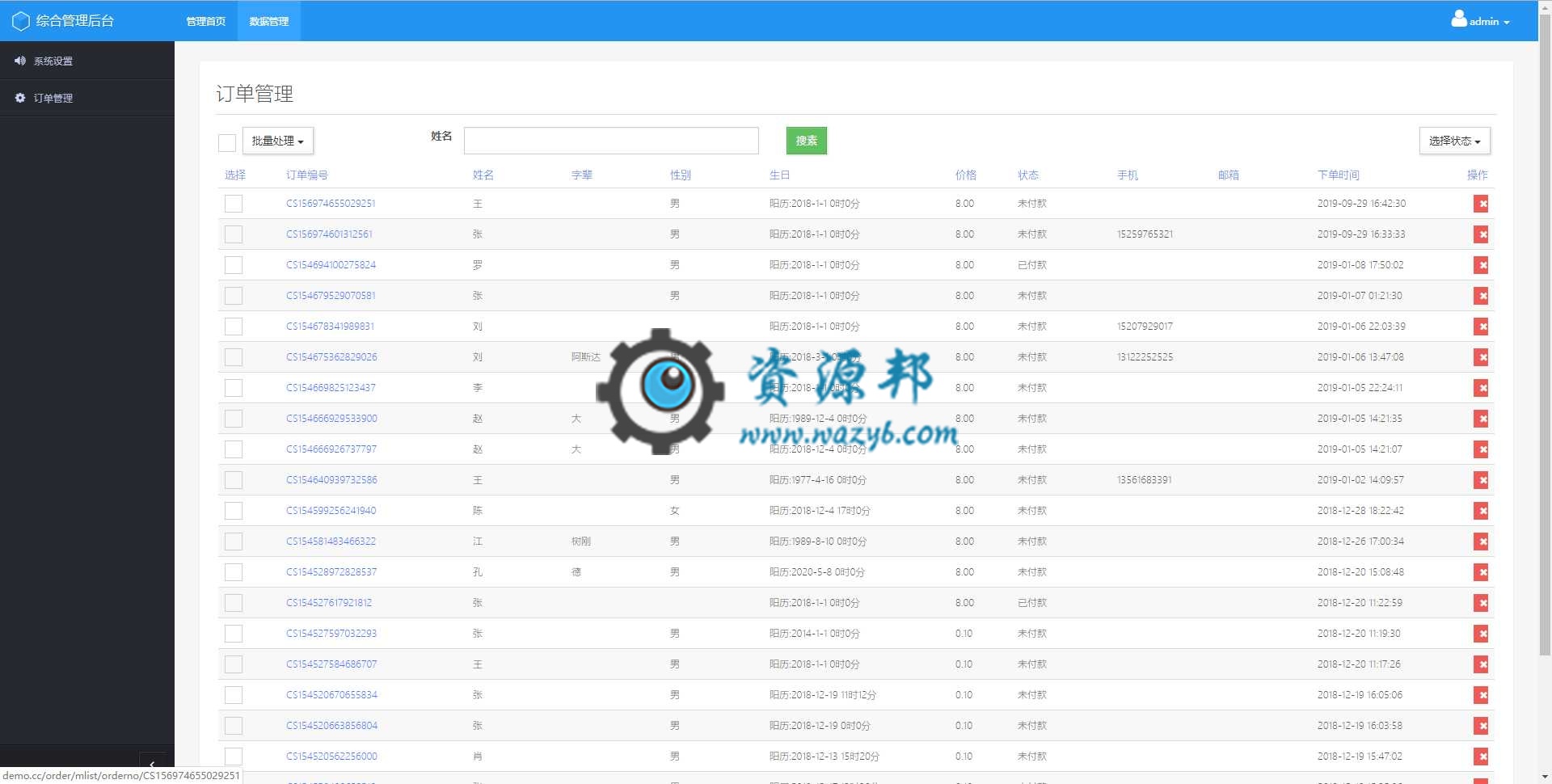Click phone number 15259765321
The height and width of the screenshot is (784, 1552).
(1145, 234)
